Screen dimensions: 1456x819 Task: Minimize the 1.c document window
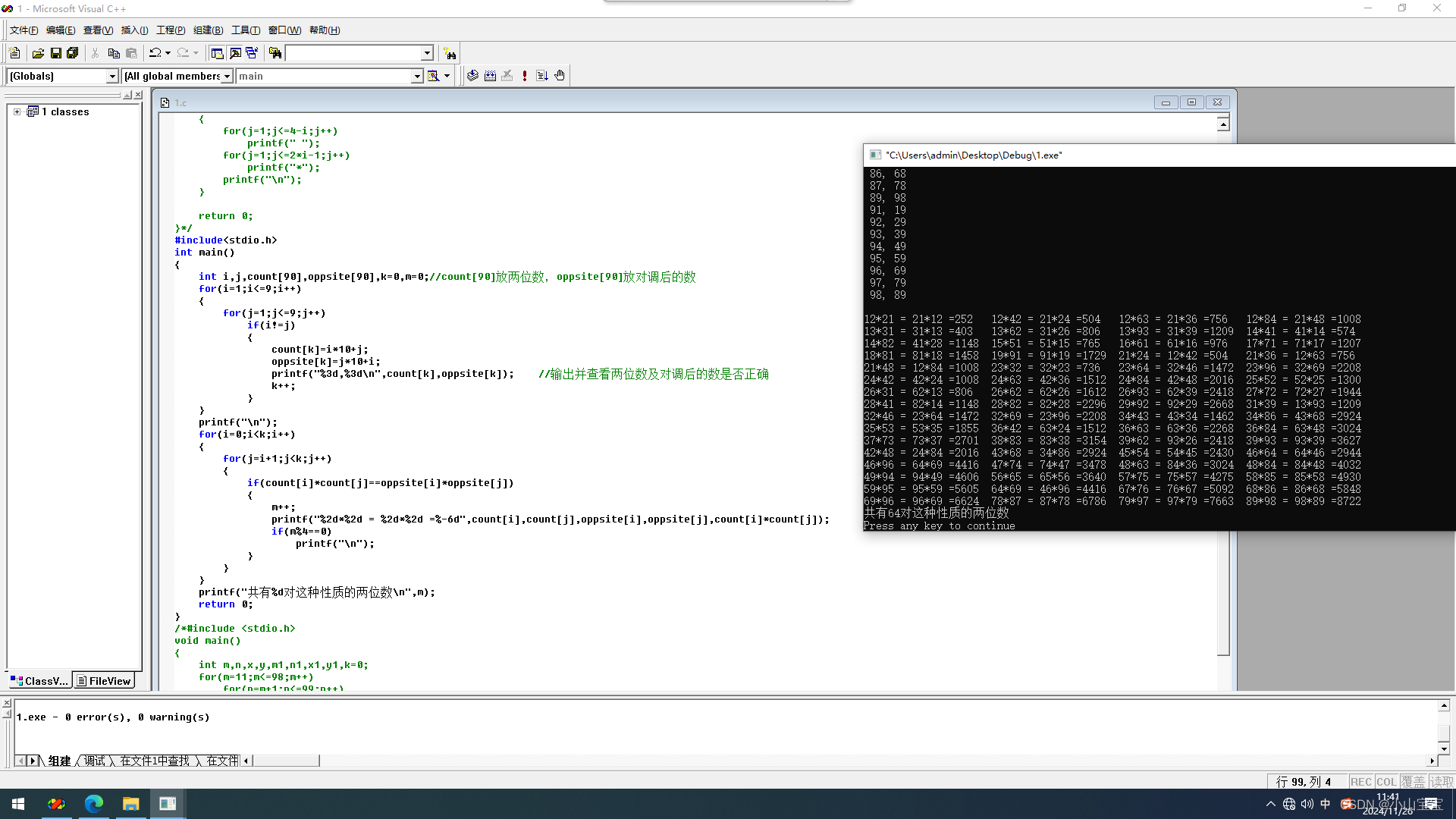(x=1166, y=102)
